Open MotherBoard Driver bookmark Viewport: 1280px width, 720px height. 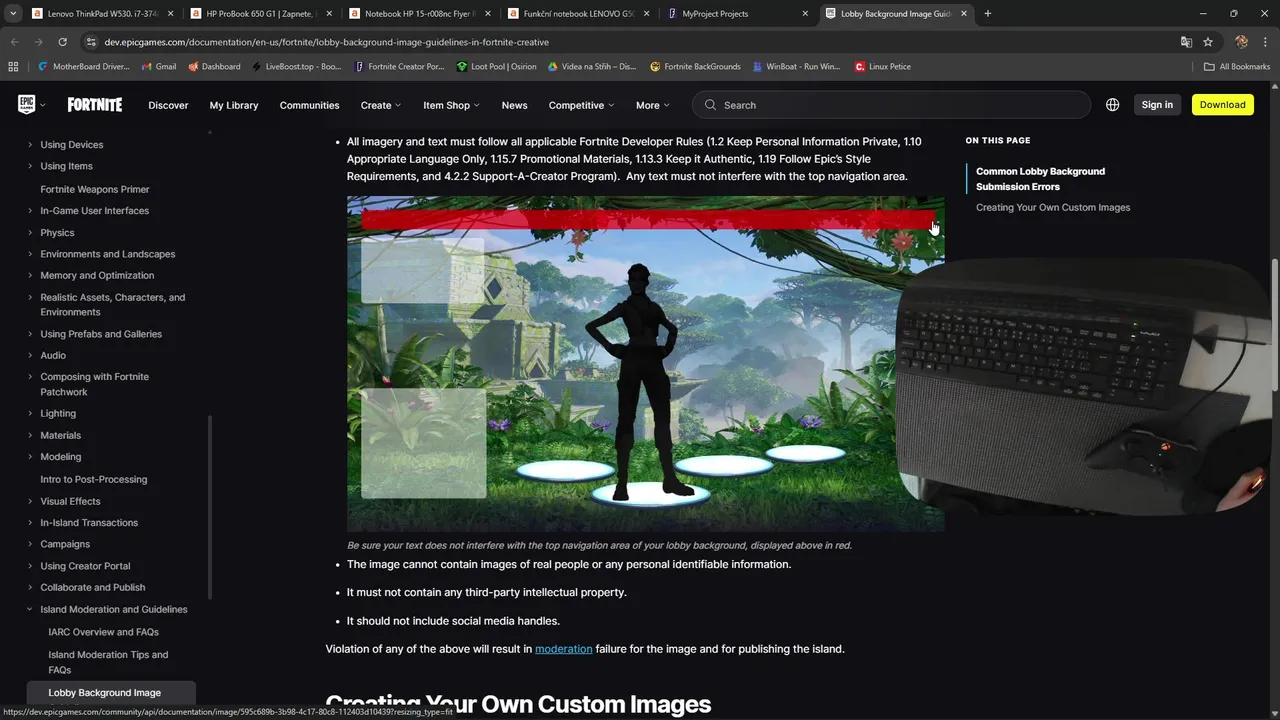[x=83, y=67]
